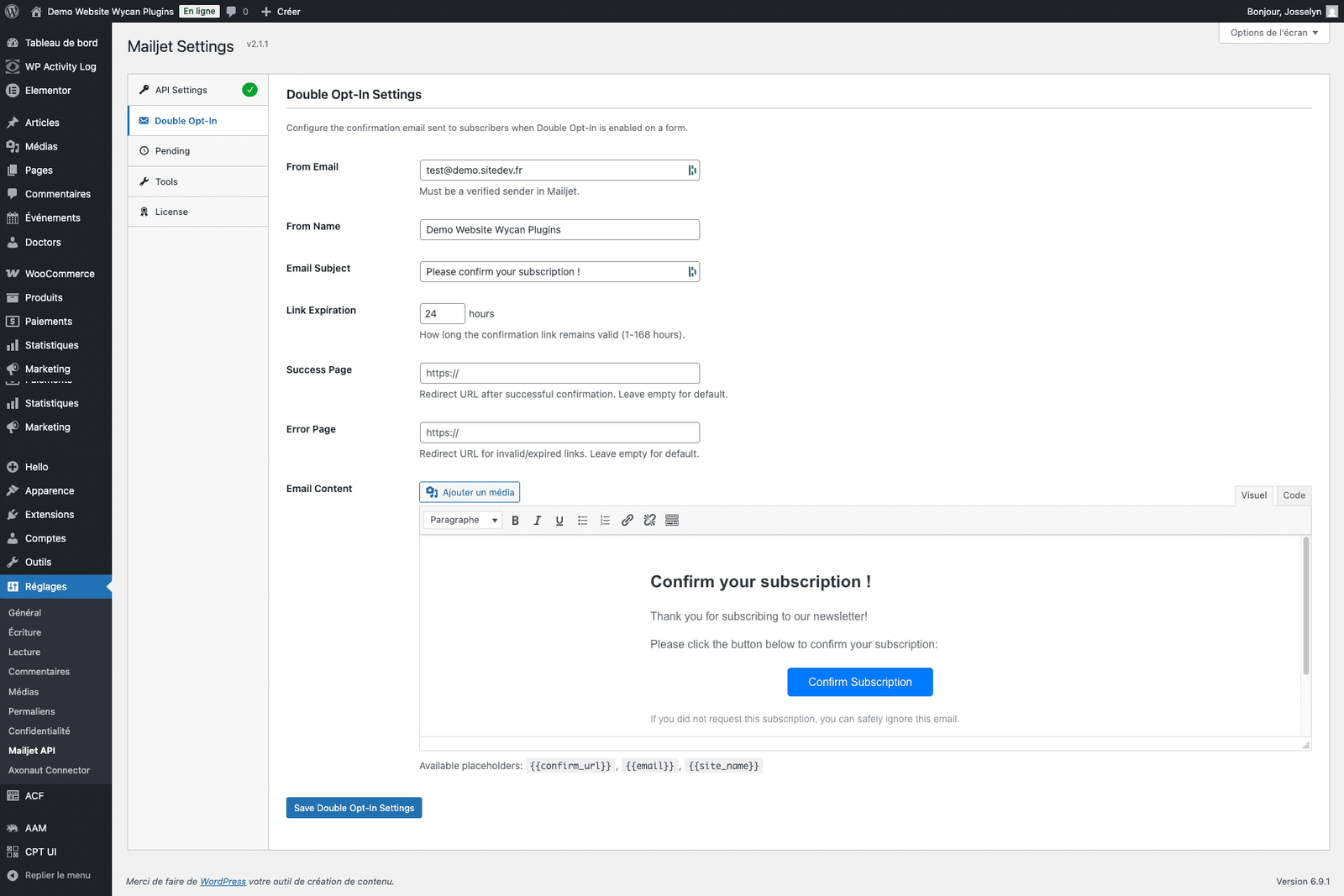Open the Paragraphe style dropdown
Screen dimensions: 1344x896
point(462,520)
